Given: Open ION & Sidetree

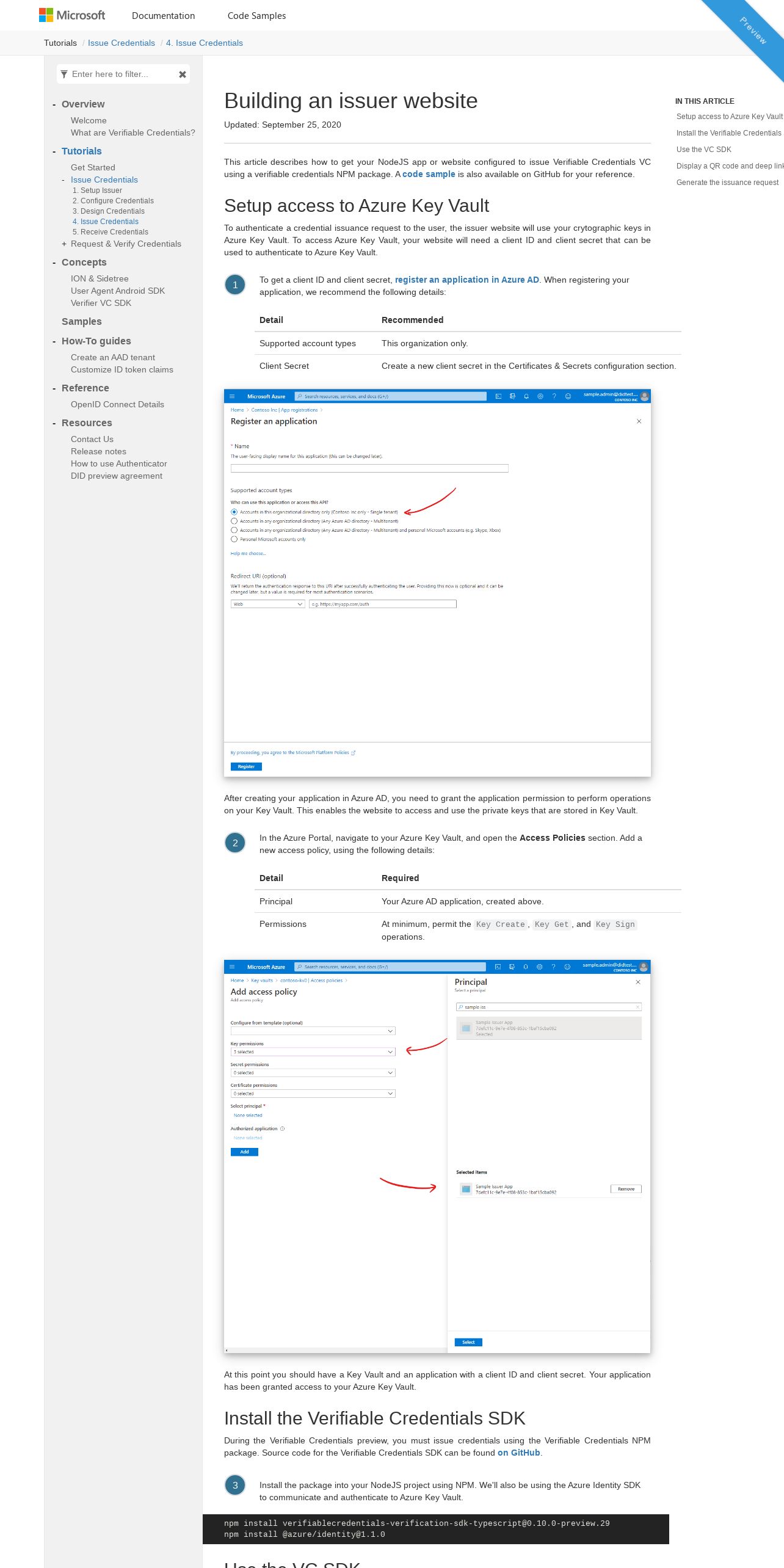Looking at the screenshot, I should coord(100,279).
